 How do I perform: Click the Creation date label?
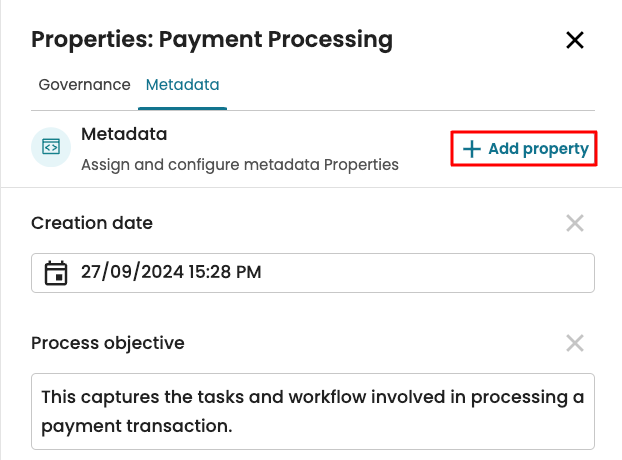92,223
